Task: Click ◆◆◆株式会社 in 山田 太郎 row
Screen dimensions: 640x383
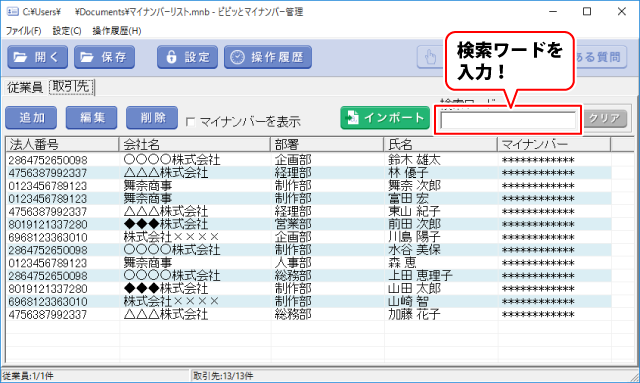Action: coord(166,289)
